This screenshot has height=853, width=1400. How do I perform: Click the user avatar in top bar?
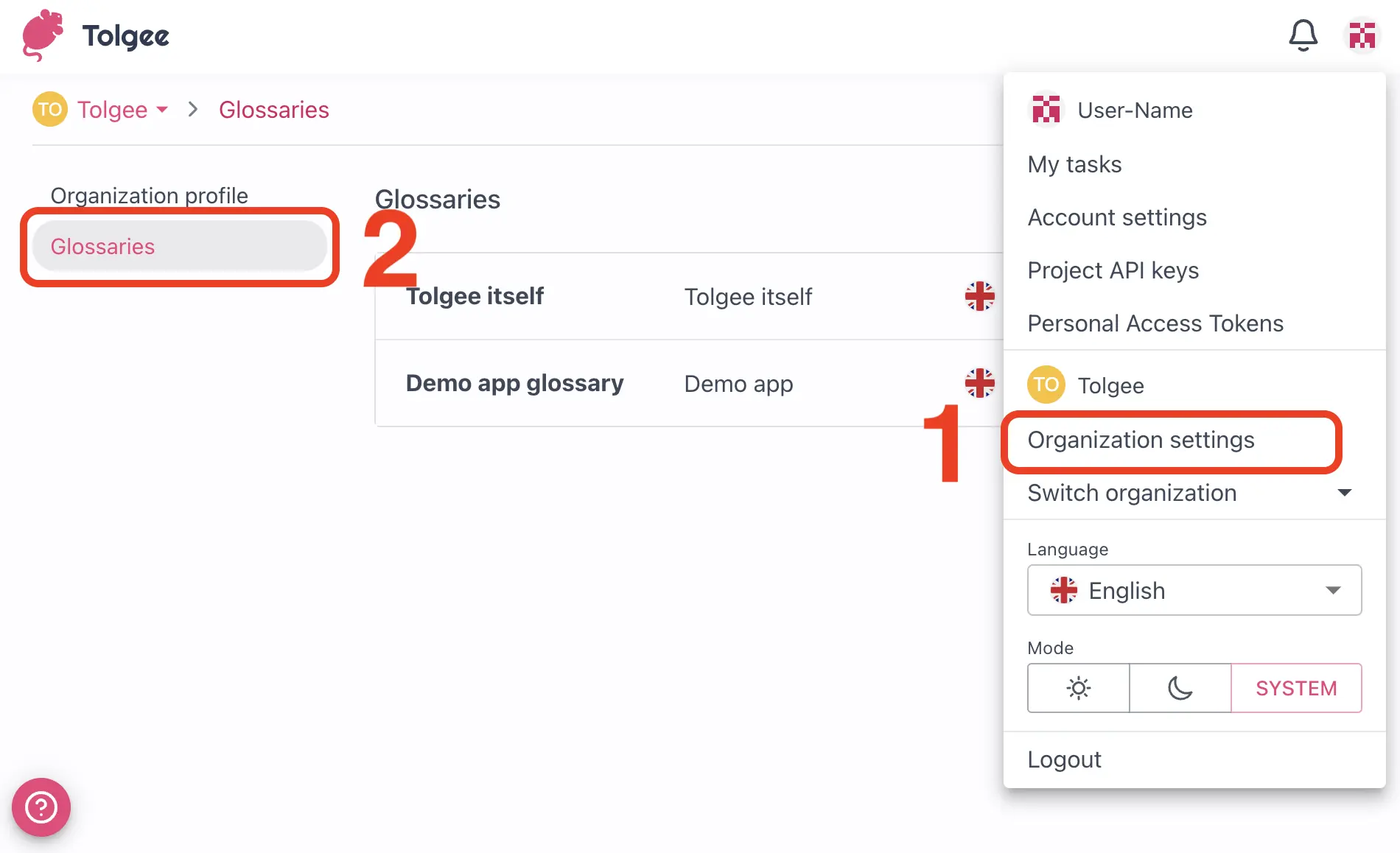[1362, 35]
